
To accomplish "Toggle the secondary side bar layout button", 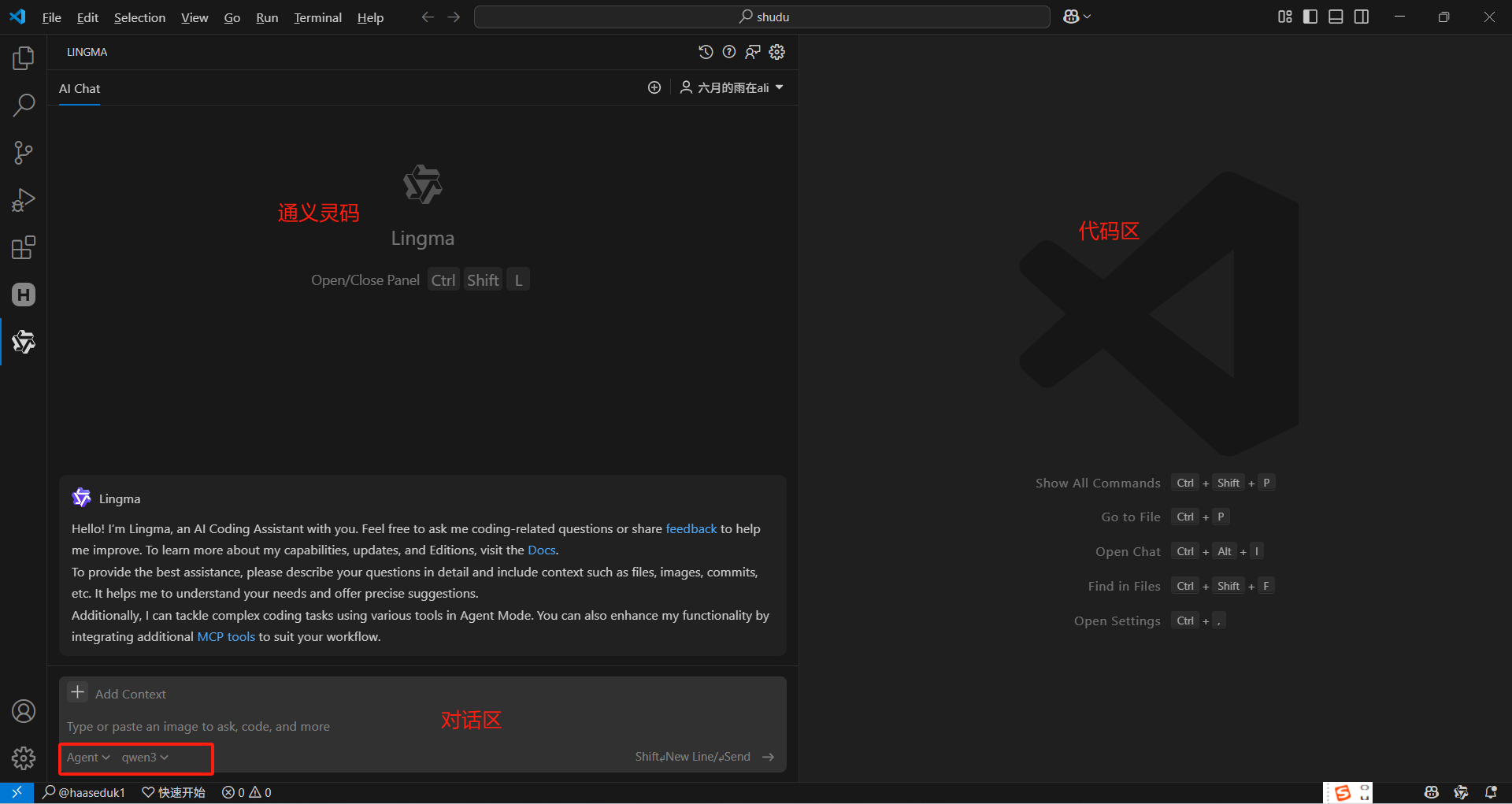I will tap(1362, 17).
